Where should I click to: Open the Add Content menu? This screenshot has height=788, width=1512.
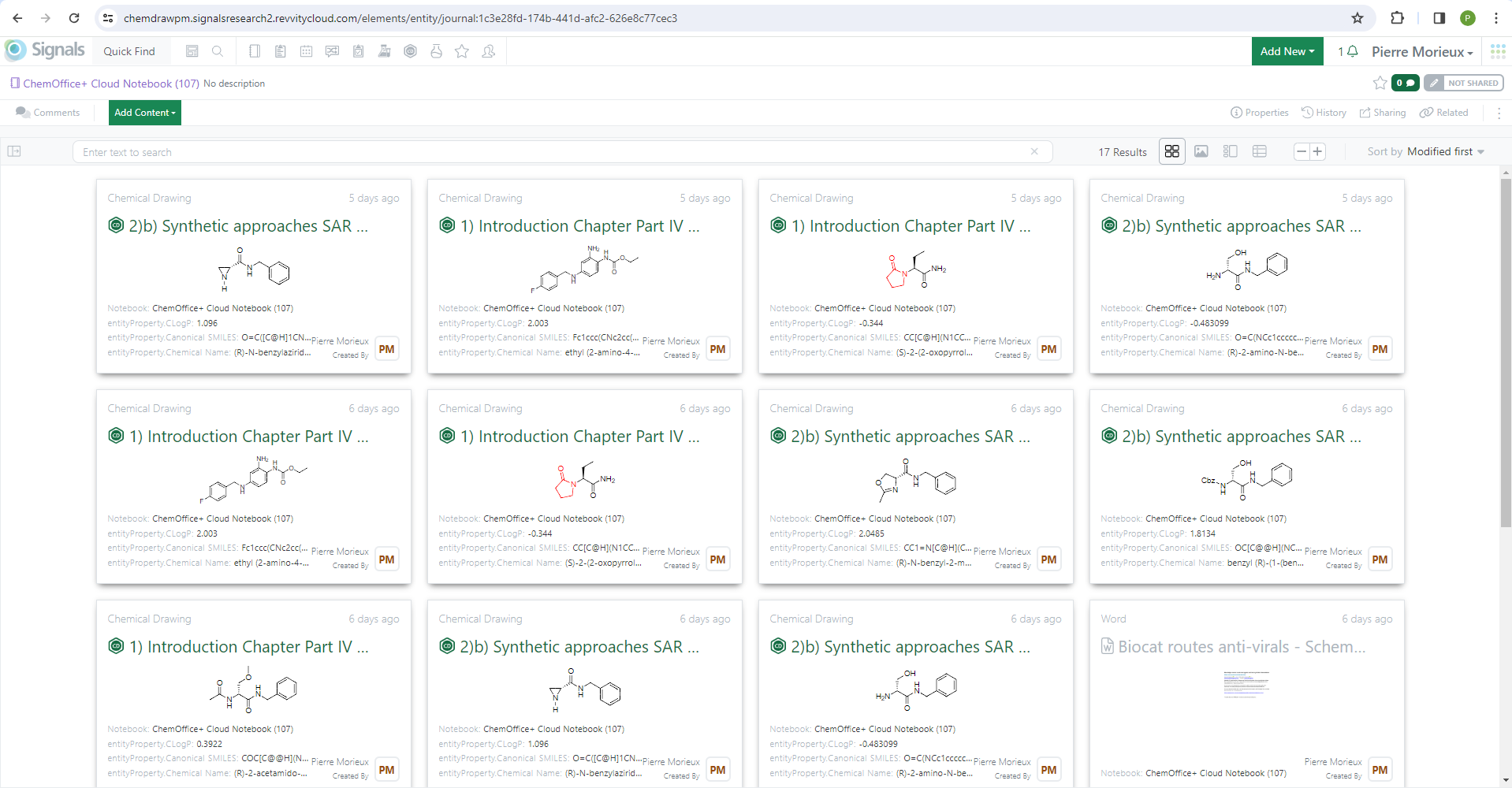144,113
